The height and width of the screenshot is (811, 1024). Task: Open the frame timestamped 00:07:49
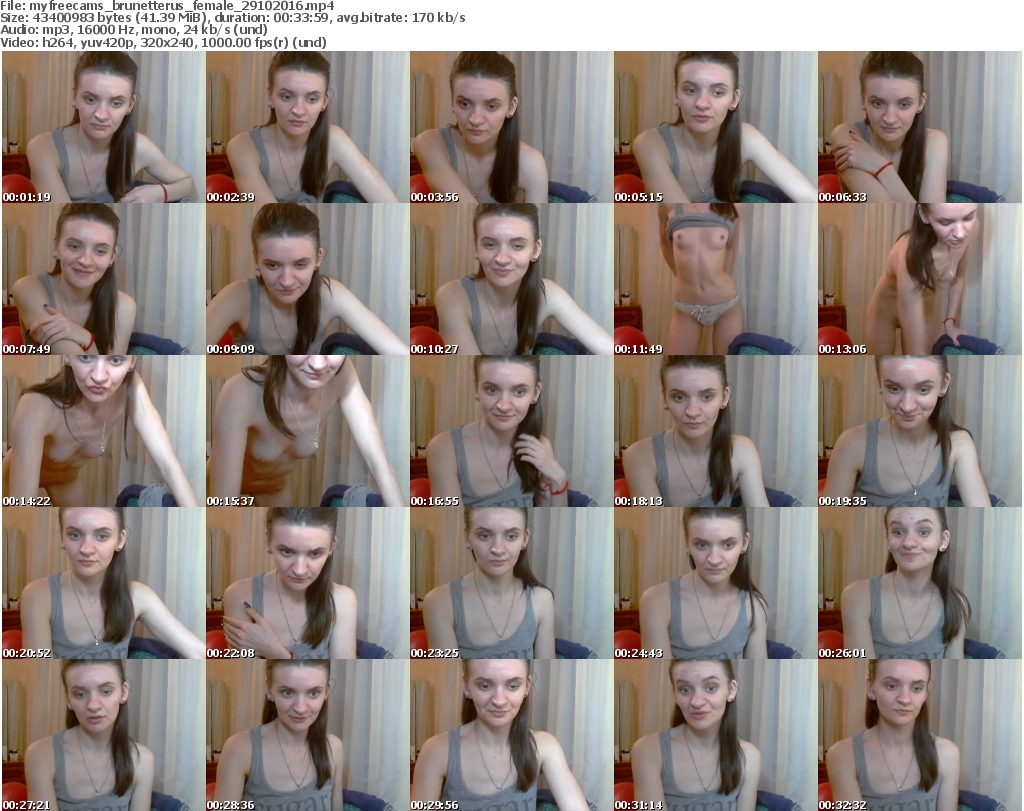102,279
